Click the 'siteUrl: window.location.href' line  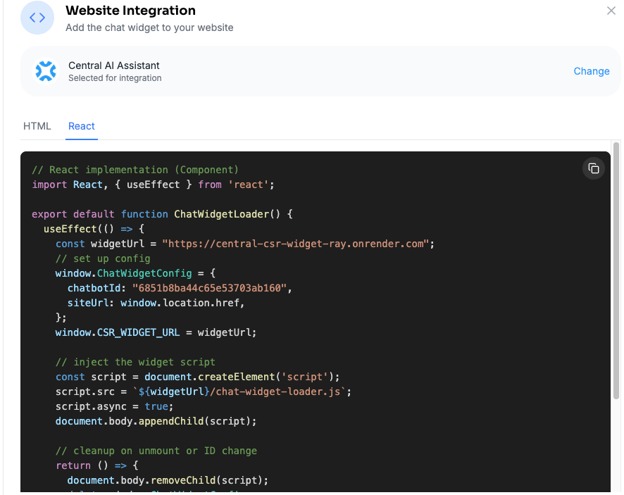tap(156, 303)
